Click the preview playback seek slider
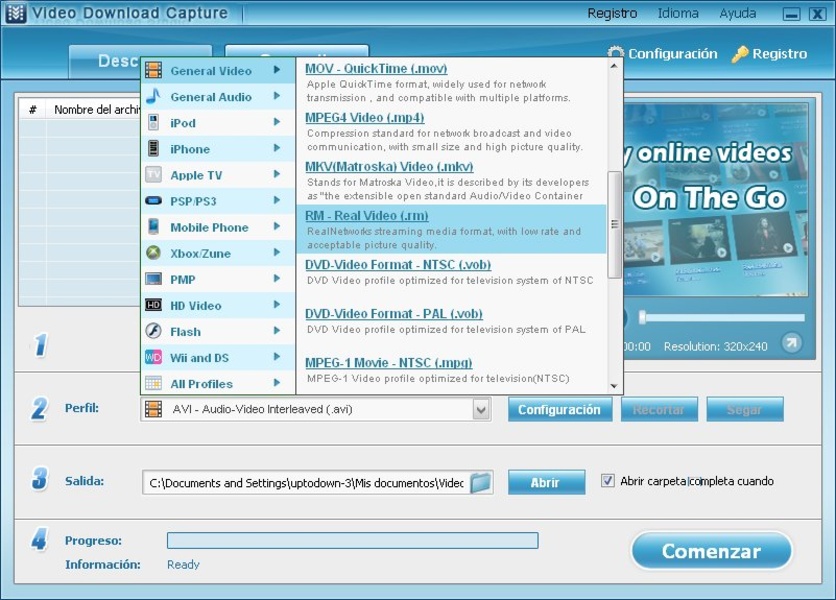Viewport: 836px width, 600px height. [x=723, y=317]
